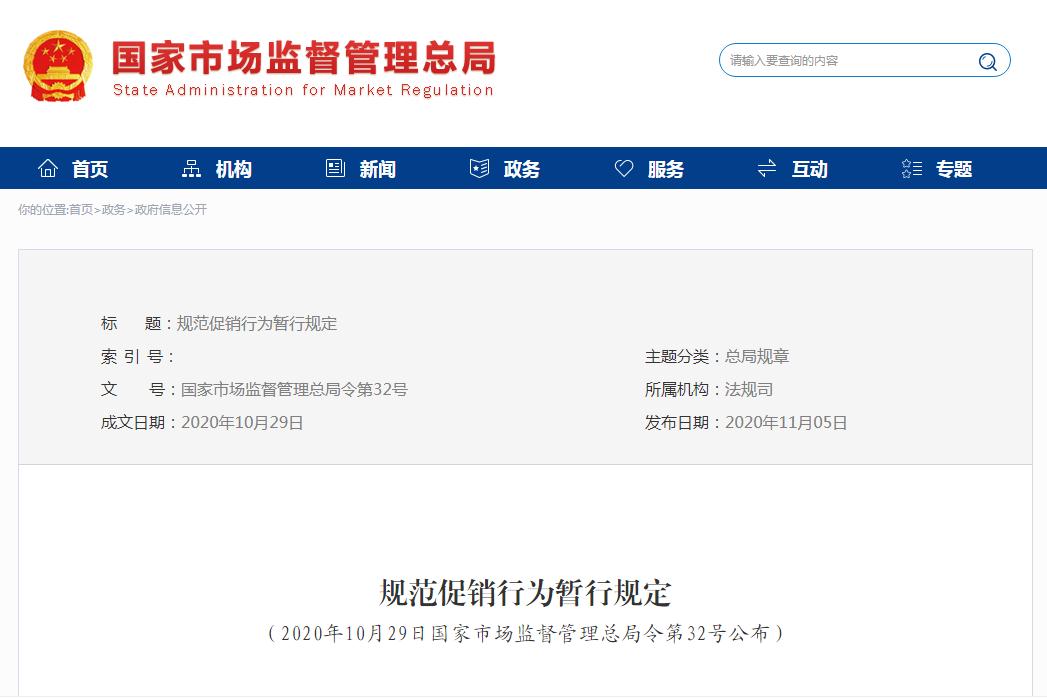The height and width of the screenshot is (698, 1047).
Task: Open the 机构 navigation menu item
Action: pyautogui.click(x=234, y=169)
